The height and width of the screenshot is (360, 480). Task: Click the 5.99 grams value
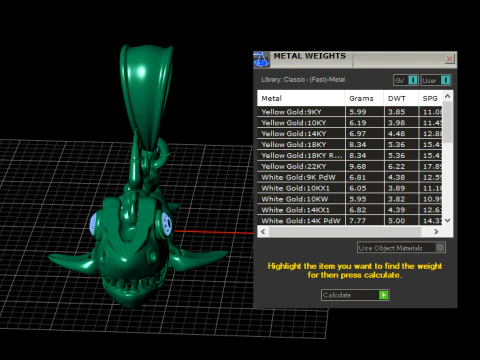358,112
